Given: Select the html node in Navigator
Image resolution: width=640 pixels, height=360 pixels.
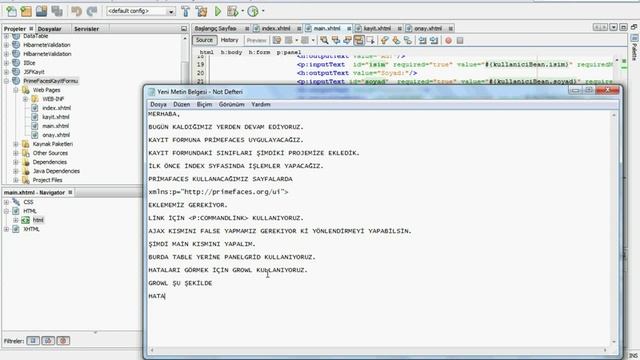Looking at the screenshot, I should click(38, 220).
